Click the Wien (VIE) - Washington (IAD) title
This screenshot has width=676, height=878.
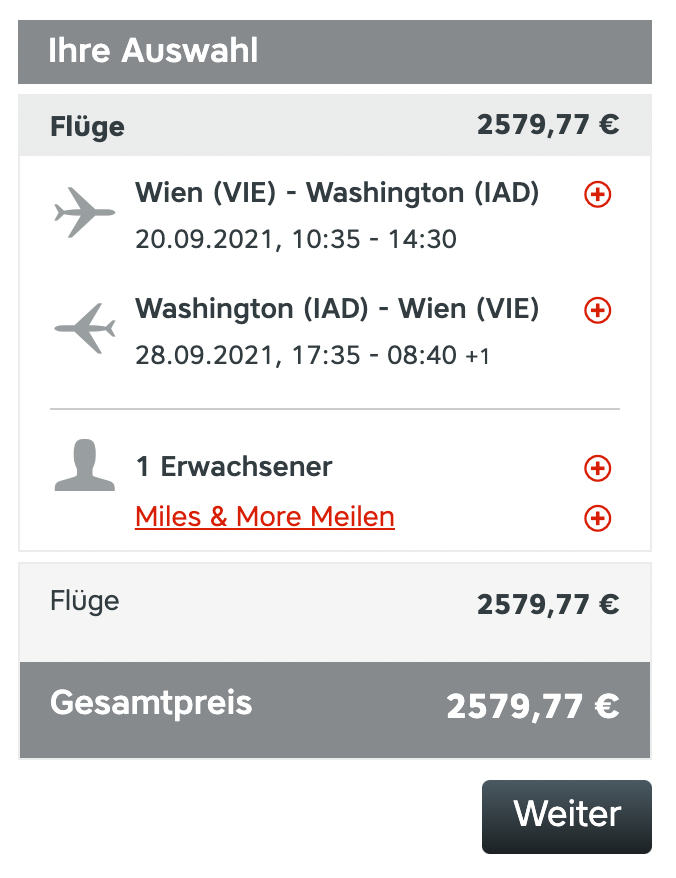(x=337, y=193)
